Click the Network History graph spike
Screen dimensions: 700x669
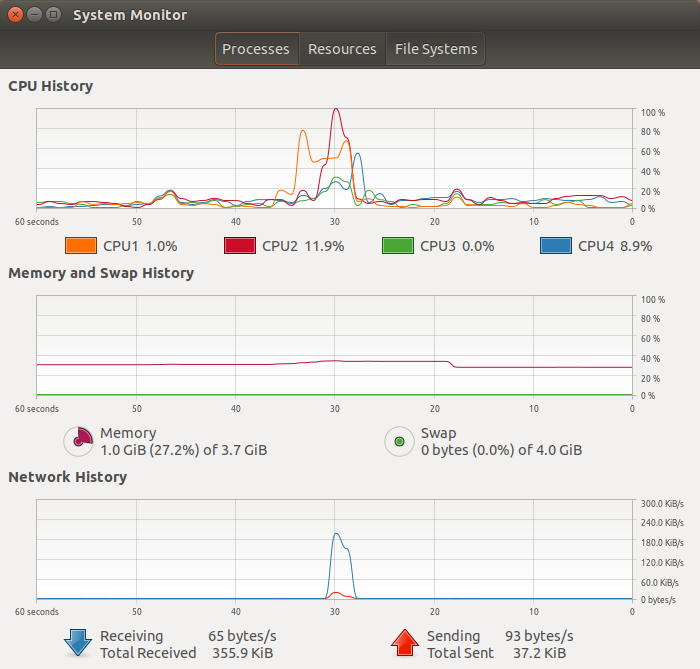(x=336, y=535)
